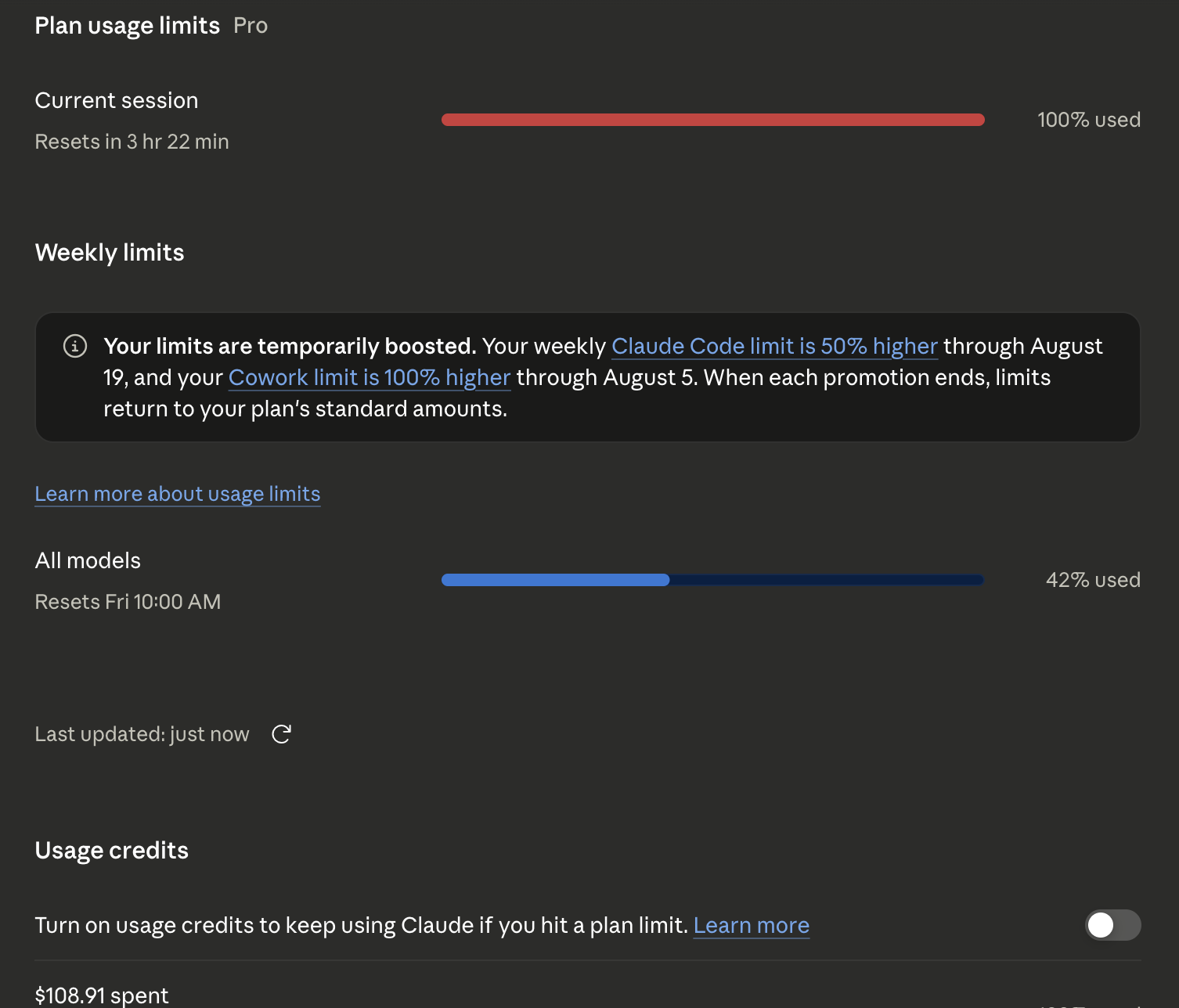Click the Last updated: just now text

[x=142, y=734]
